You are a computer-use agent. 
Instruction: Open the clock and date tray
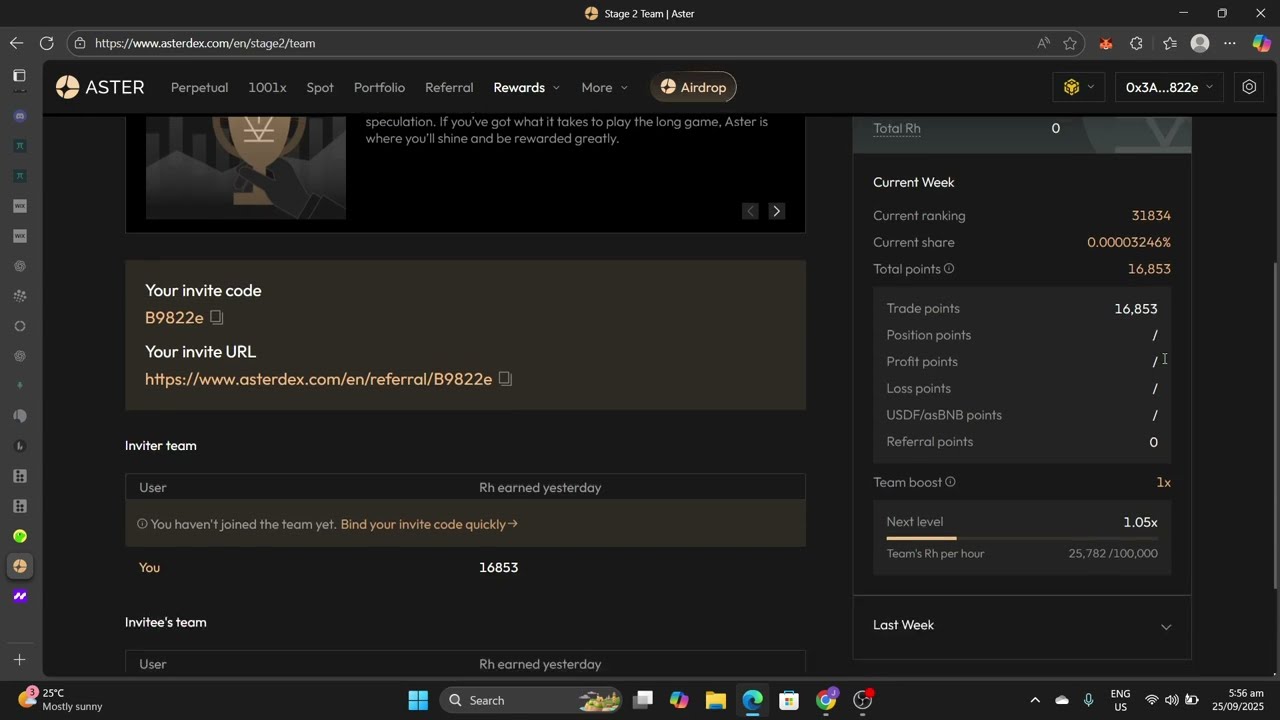pyautogui.click(x=1237, y=699)
